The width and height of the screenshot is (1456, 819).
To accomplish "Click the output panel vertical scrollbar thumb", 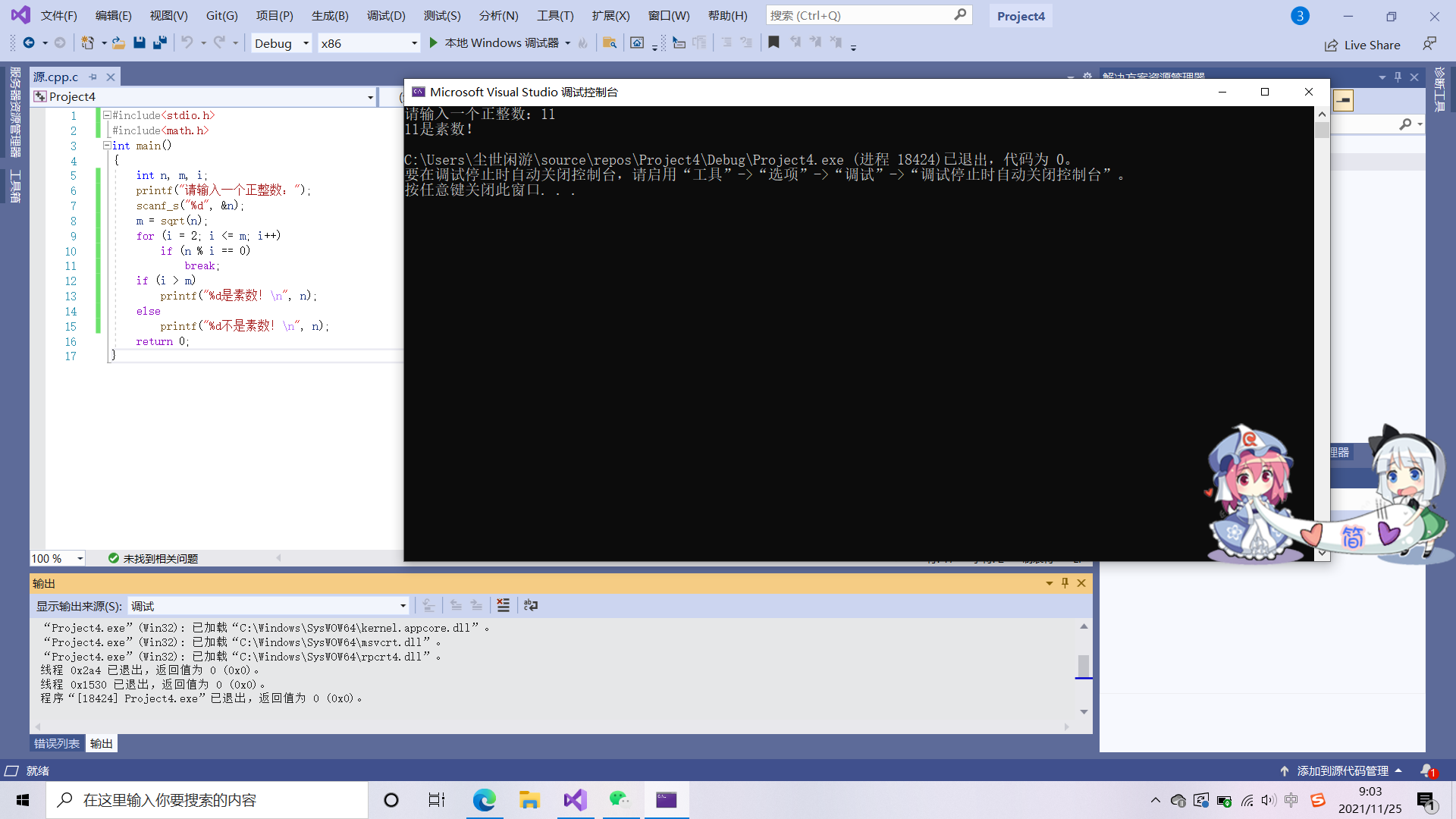I will (1084, 666).
